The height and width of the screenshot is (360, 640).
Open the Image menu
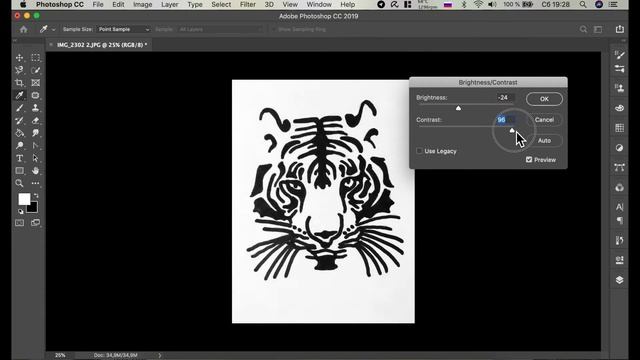pos(142,4)
